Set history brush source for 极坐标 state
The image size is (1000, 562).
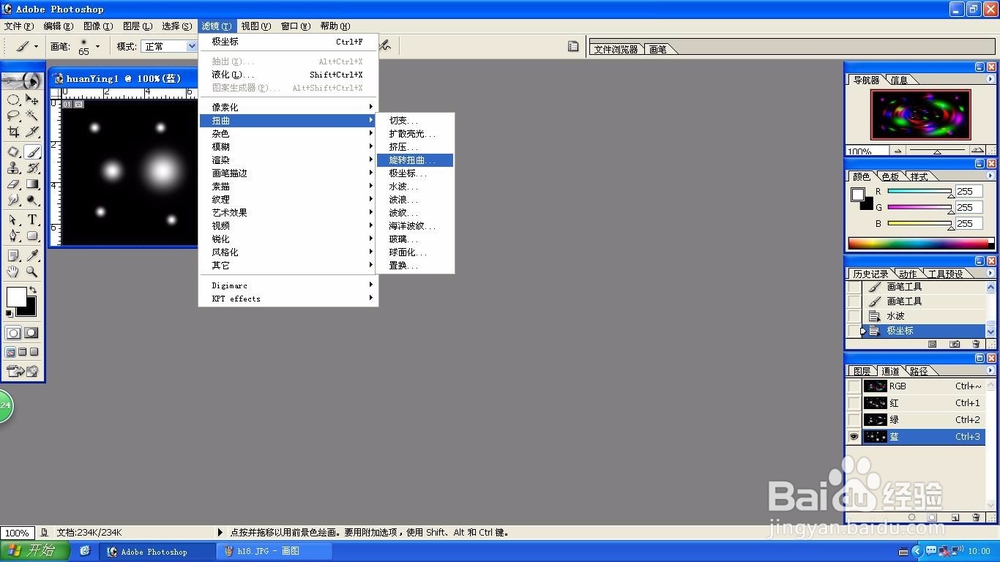(854, 330)
